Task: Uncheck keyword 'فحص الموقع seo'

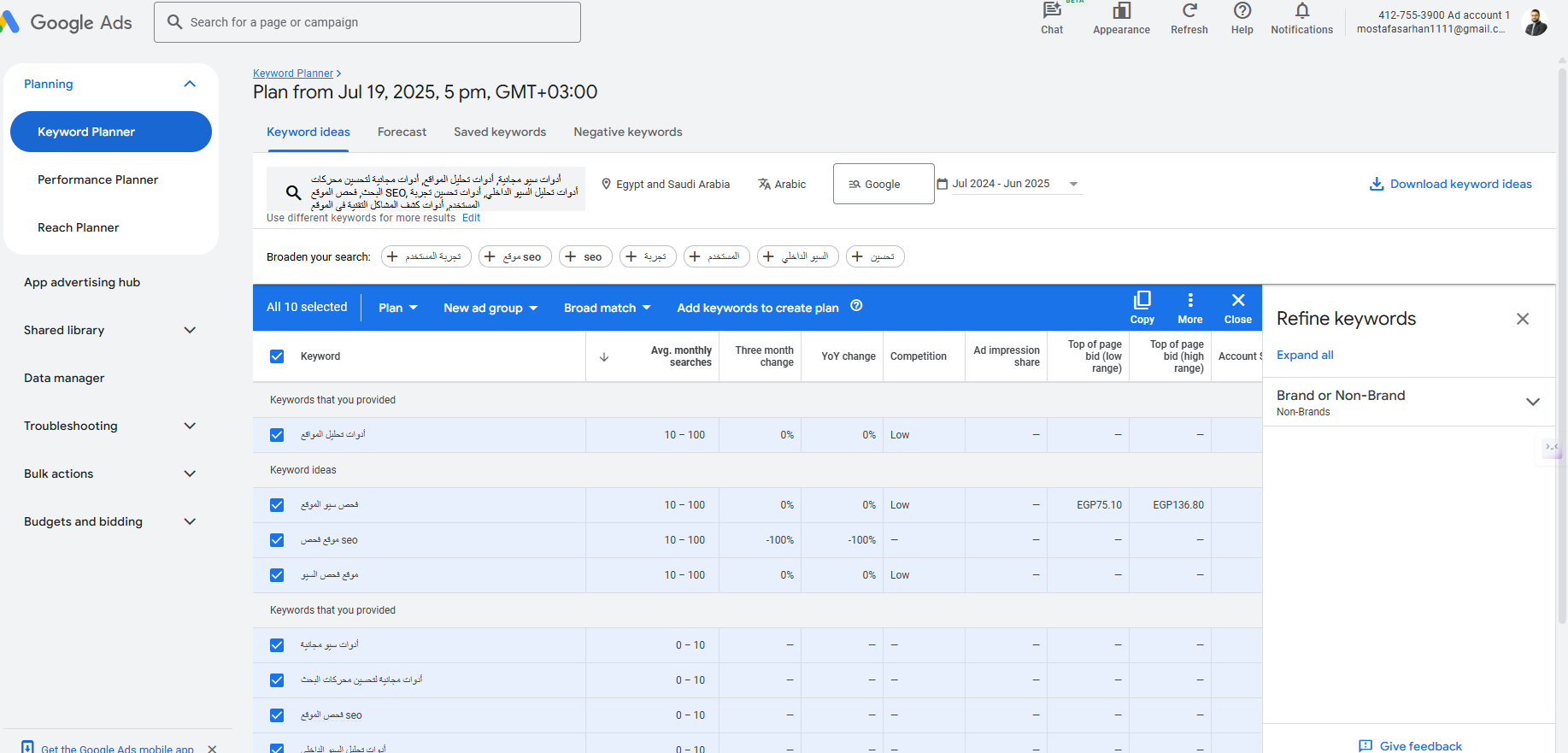Action: [x=277, y=715]
